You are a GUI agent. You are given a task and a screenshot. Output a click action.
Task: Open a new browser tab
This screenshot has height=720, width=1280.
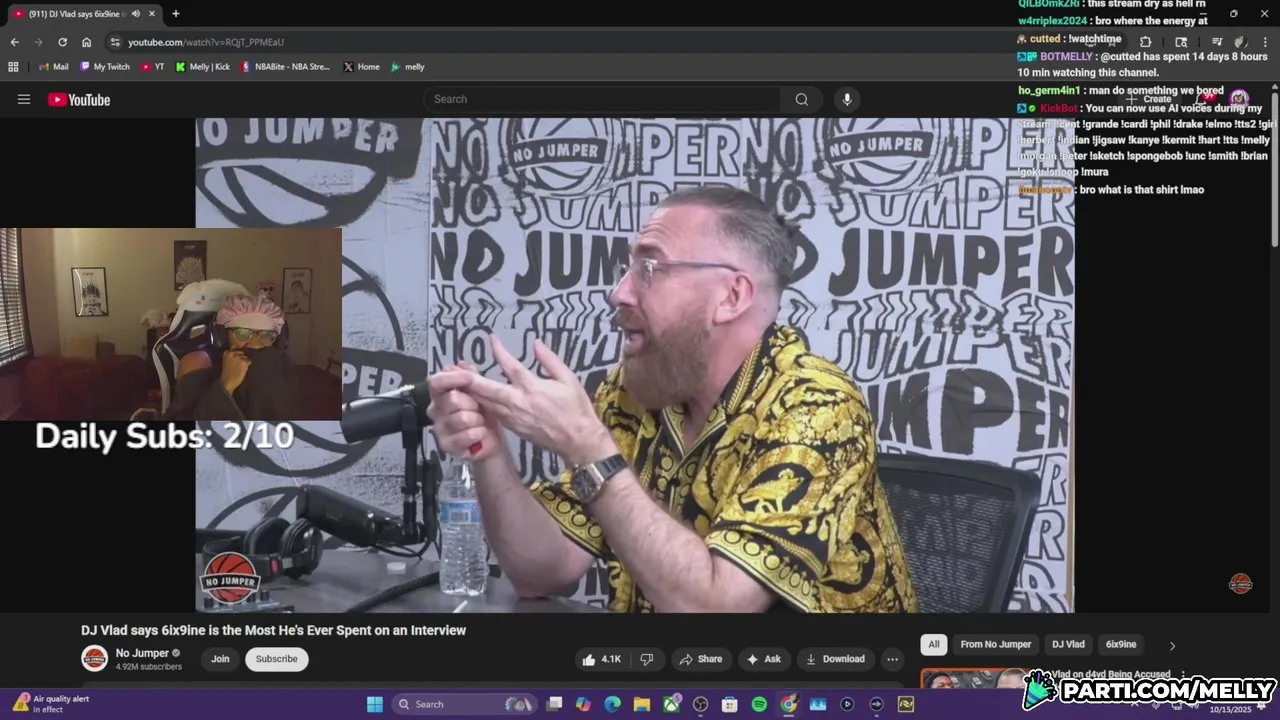pos(175,14)
